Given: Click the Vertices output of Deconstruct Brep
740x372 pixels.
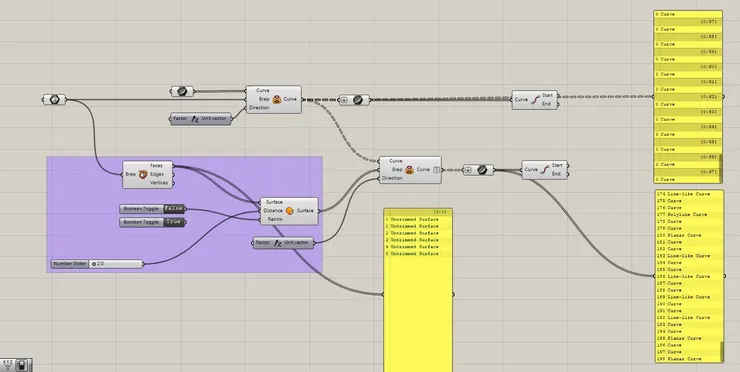Looking at the screenshot, I should click(x=159, y=183).
